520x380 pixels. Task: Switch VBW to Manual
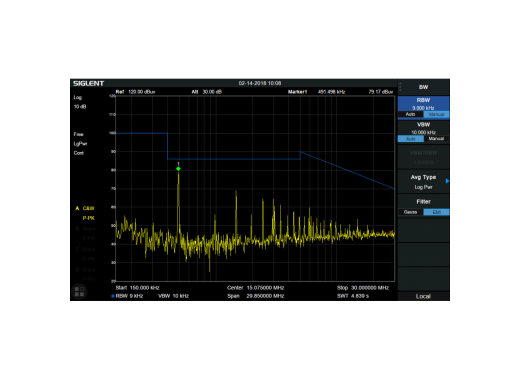[436, 139]
